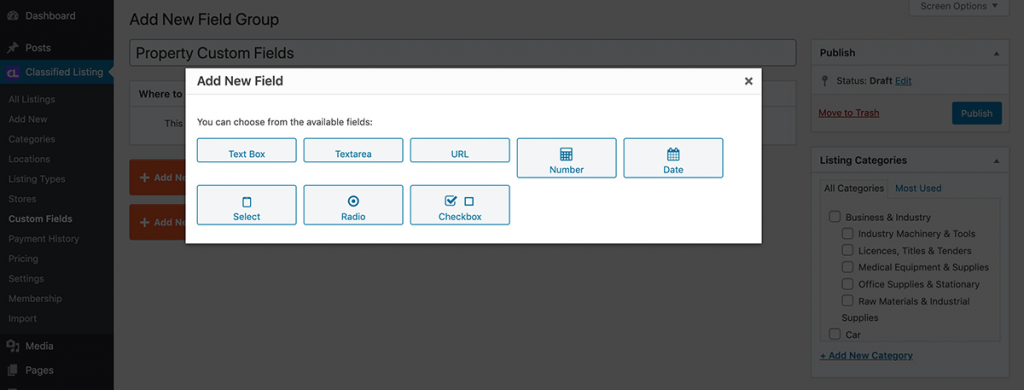This screenshot has height=390, width=1024.
Task: Open Custom Fields in sidebar
Action: coord(40,219)
